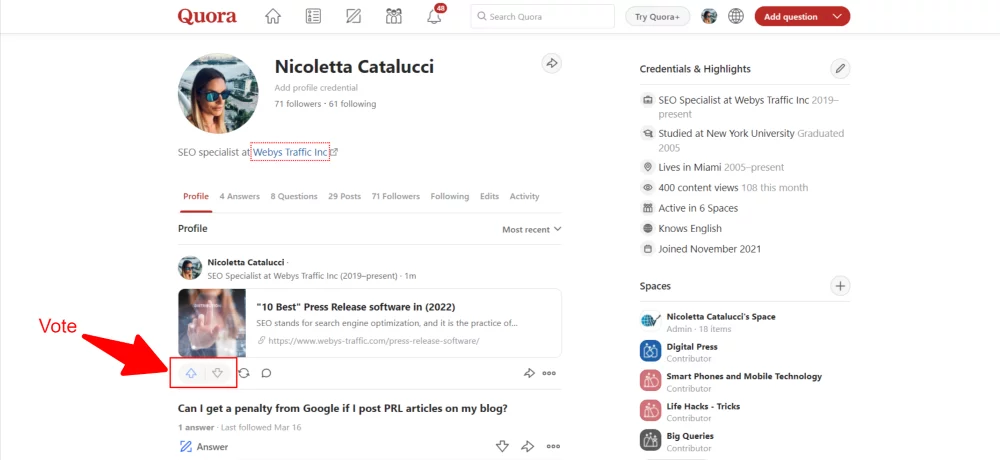Screen dimensions: 1000x460
Task: Open the Following feed icon in the header
Action: [x=313, y=17]
